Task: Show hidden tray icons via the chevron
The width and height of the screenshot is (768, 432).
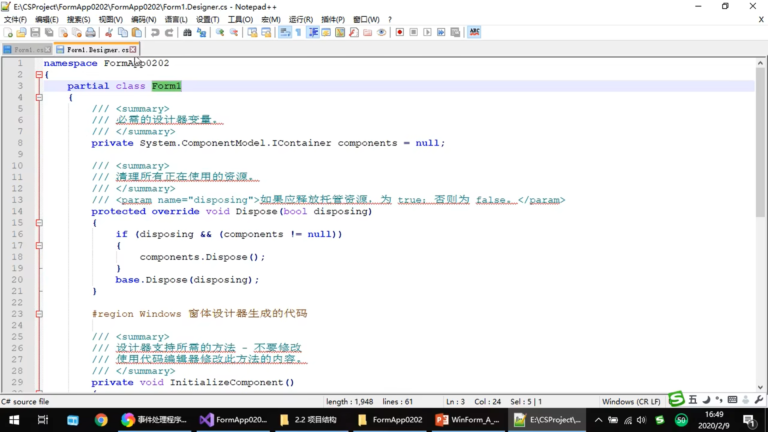Action: pos(598,420)
